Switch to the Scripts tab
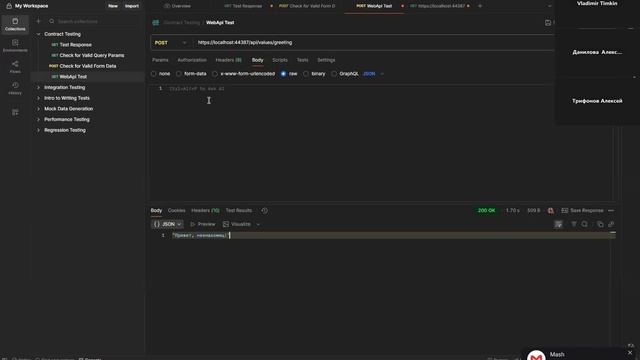This screenshot has width=640, height=360. pos(280,60)
